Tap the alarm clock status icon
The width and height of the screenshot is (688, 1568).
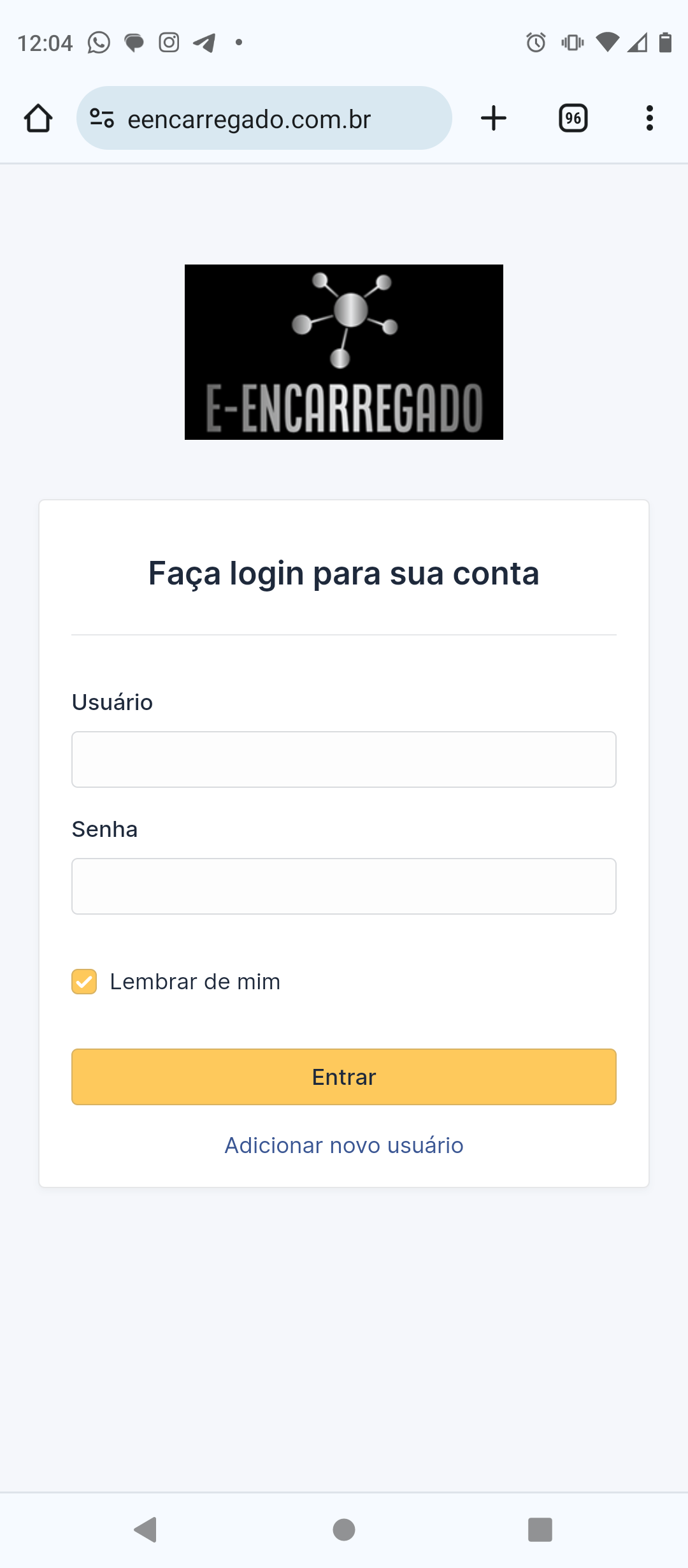coord(536,43)
